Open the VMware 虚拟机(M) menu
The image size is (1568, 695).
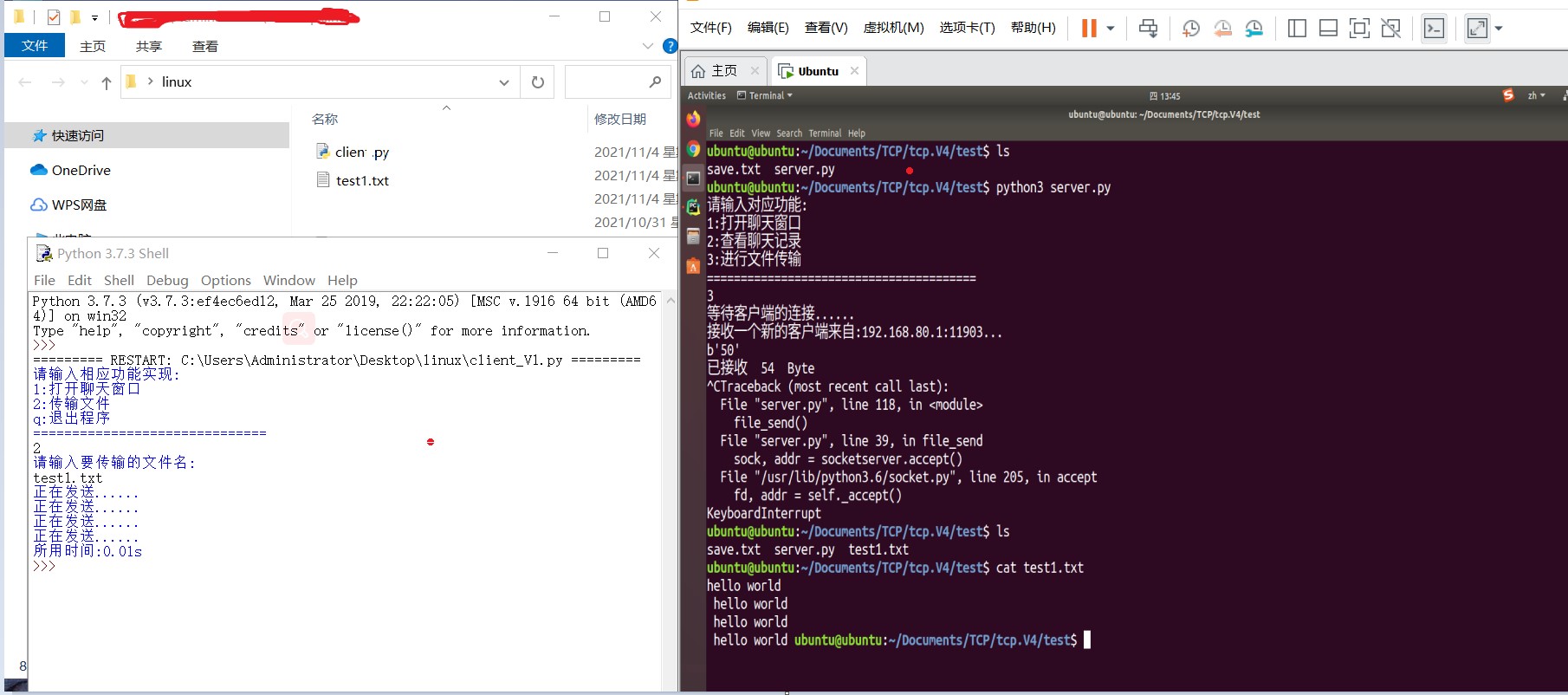coord(894,28)
